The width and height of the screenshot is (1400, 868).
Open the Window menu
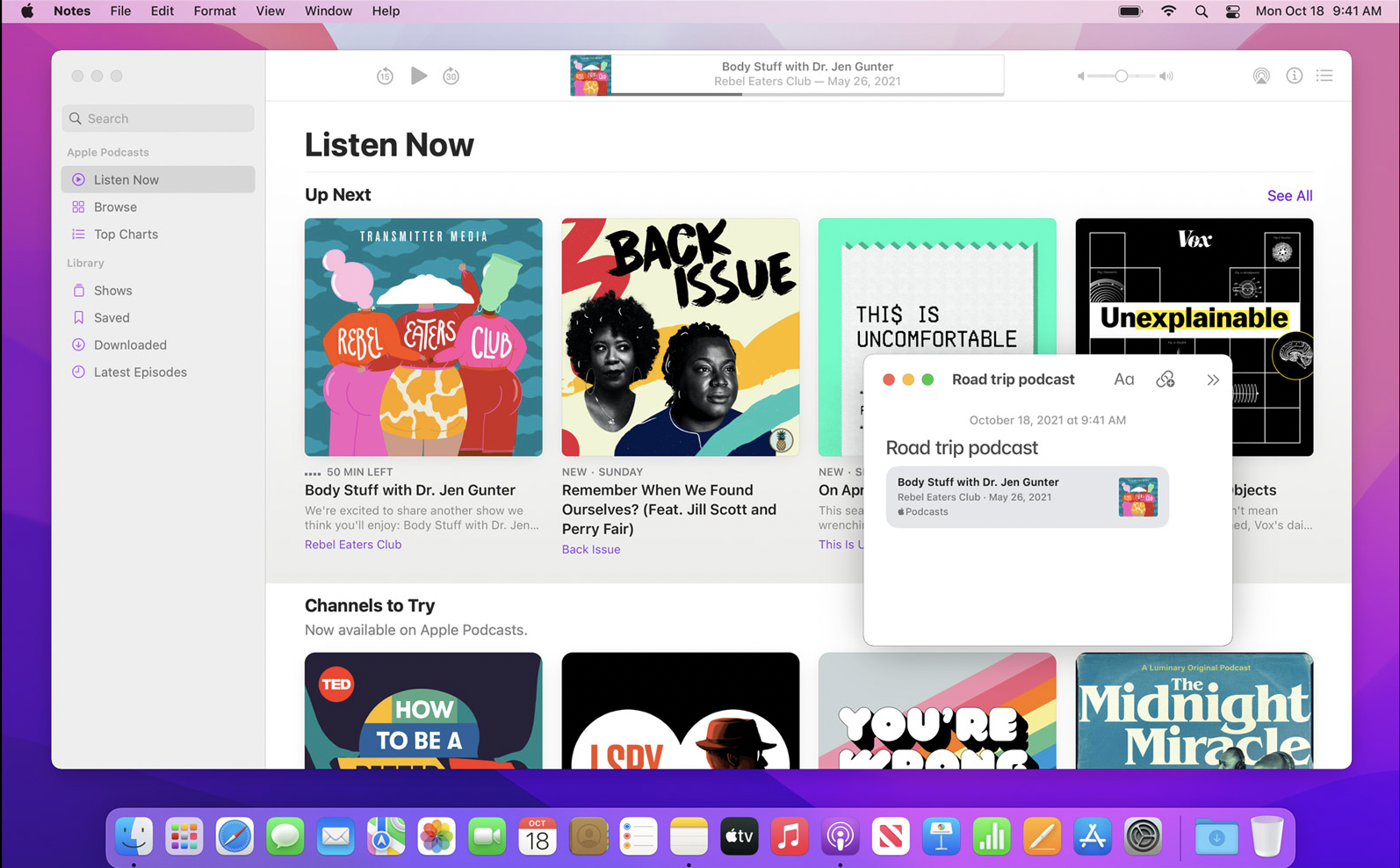point(328,11)
